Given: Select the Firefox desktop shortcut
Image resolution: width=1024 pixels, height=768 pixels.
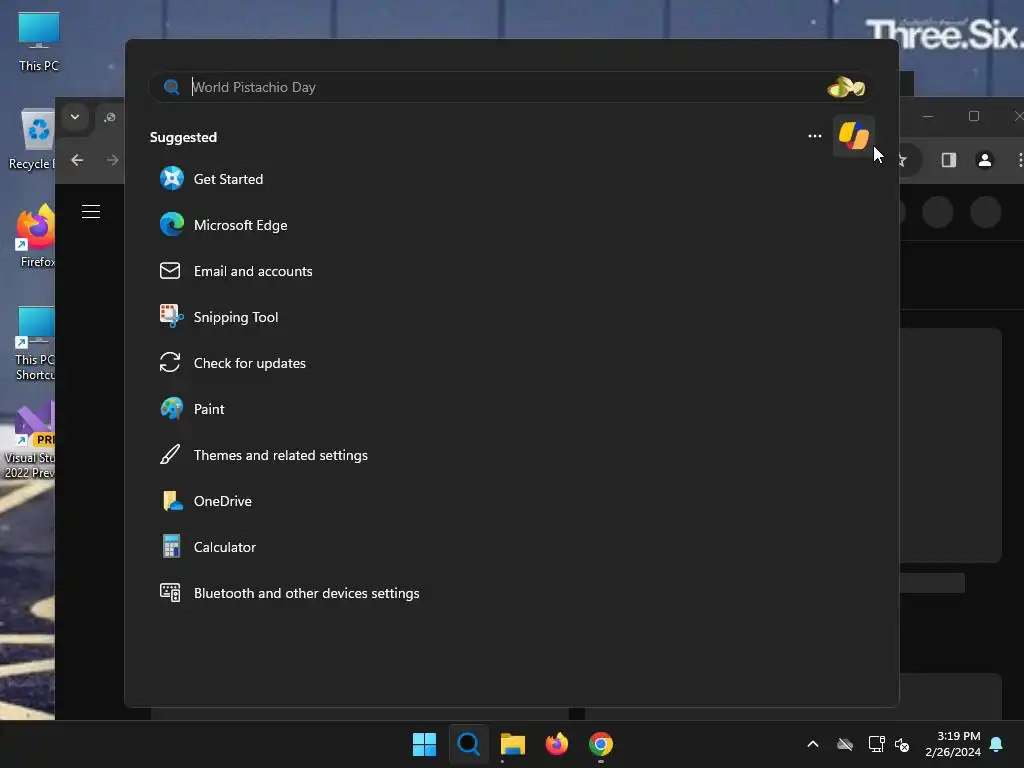Looking at the screenshot, I should (35, 236).
